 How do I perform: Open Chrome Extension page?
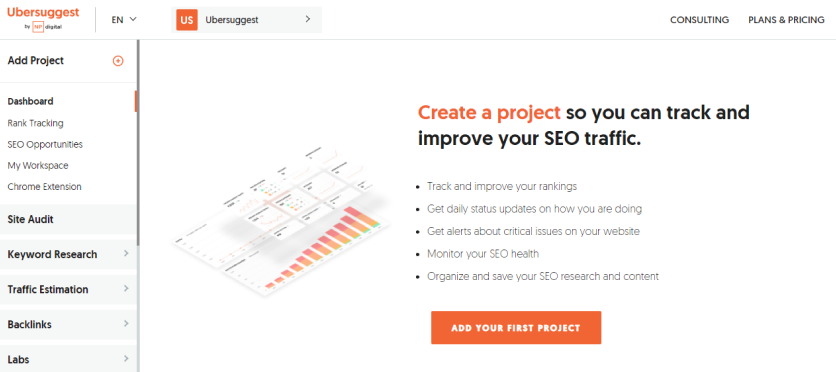point(44,187)
